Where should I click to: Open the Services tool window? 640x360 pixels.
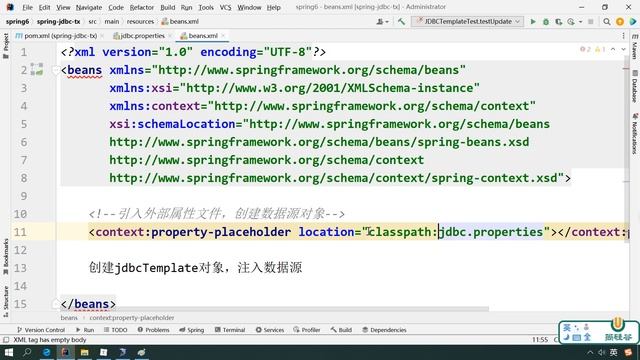pyautogui.click(x=270, y=330)
